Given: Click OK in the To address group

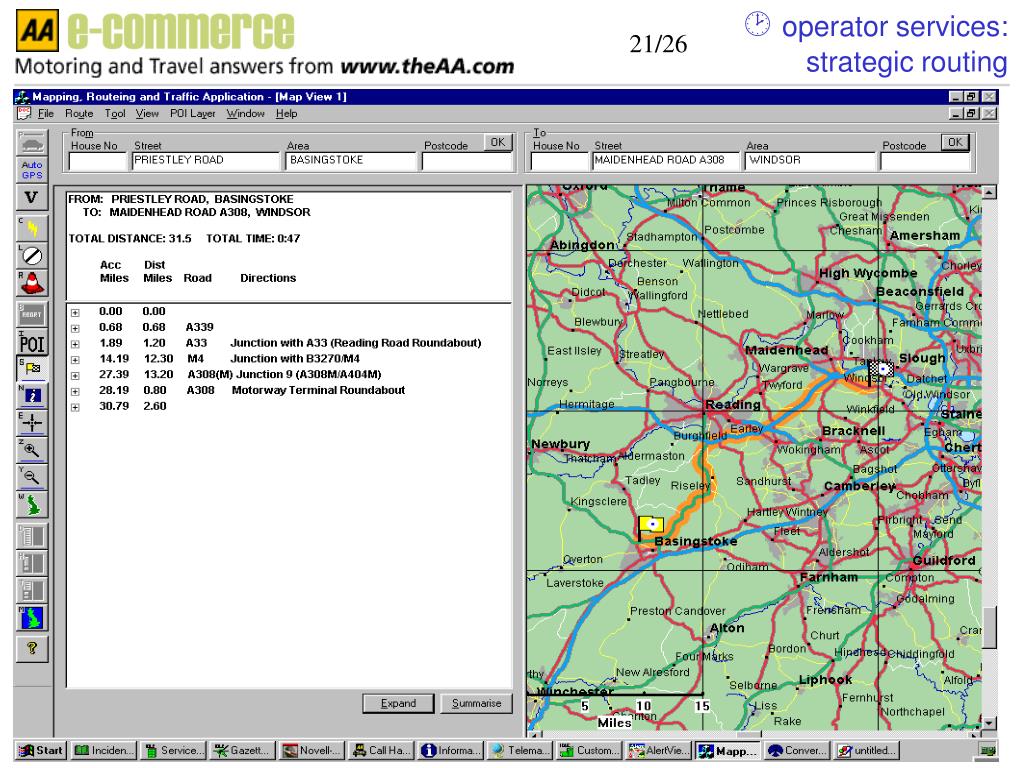Looking at the screenshot, I should click(x=955, y=142).
